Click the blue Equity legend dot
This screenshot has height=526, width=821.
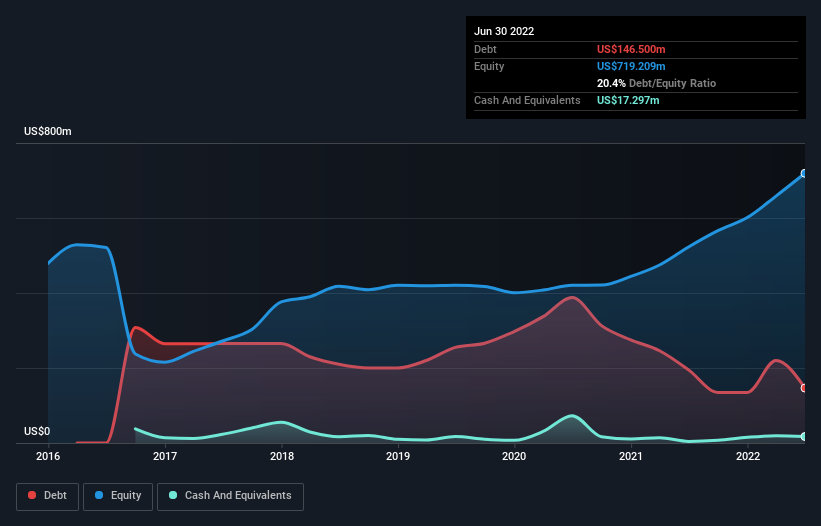click(x=99, y=495)
